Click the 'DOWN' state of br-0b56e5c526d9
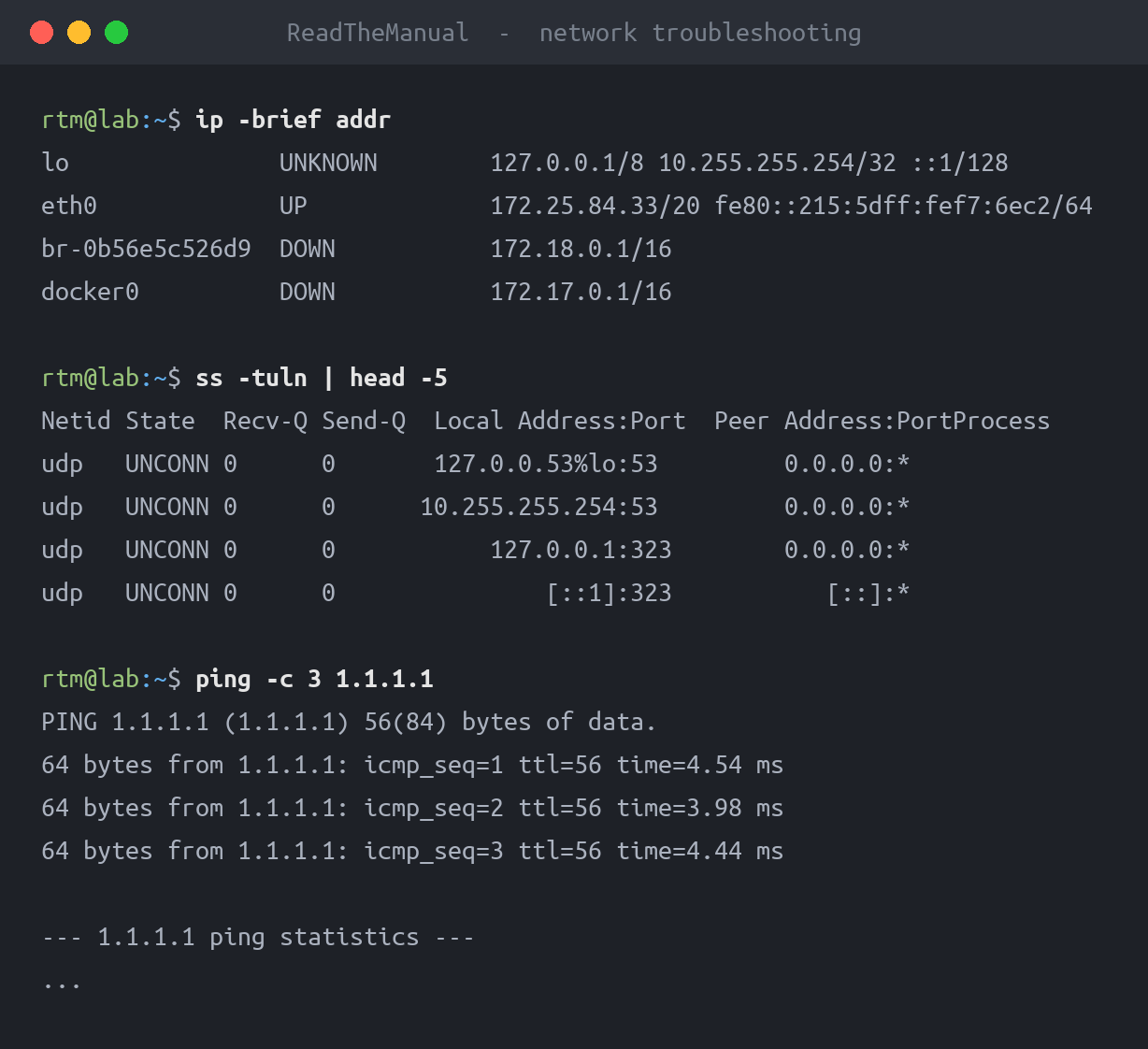The height and width of the screenshot is (1049, 1148). click(308, 249)
